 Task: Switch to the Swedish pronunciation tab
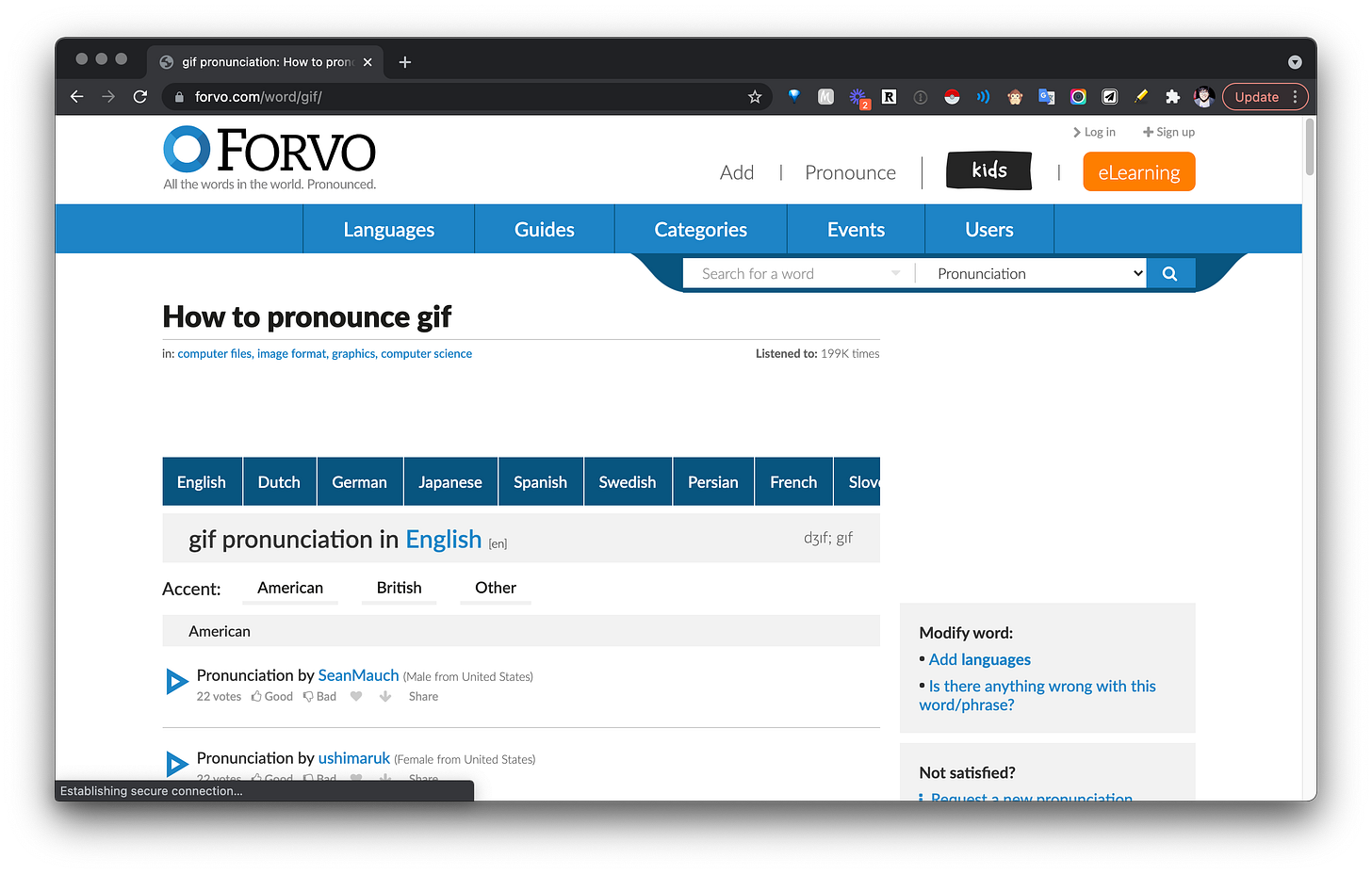[628, 481]
